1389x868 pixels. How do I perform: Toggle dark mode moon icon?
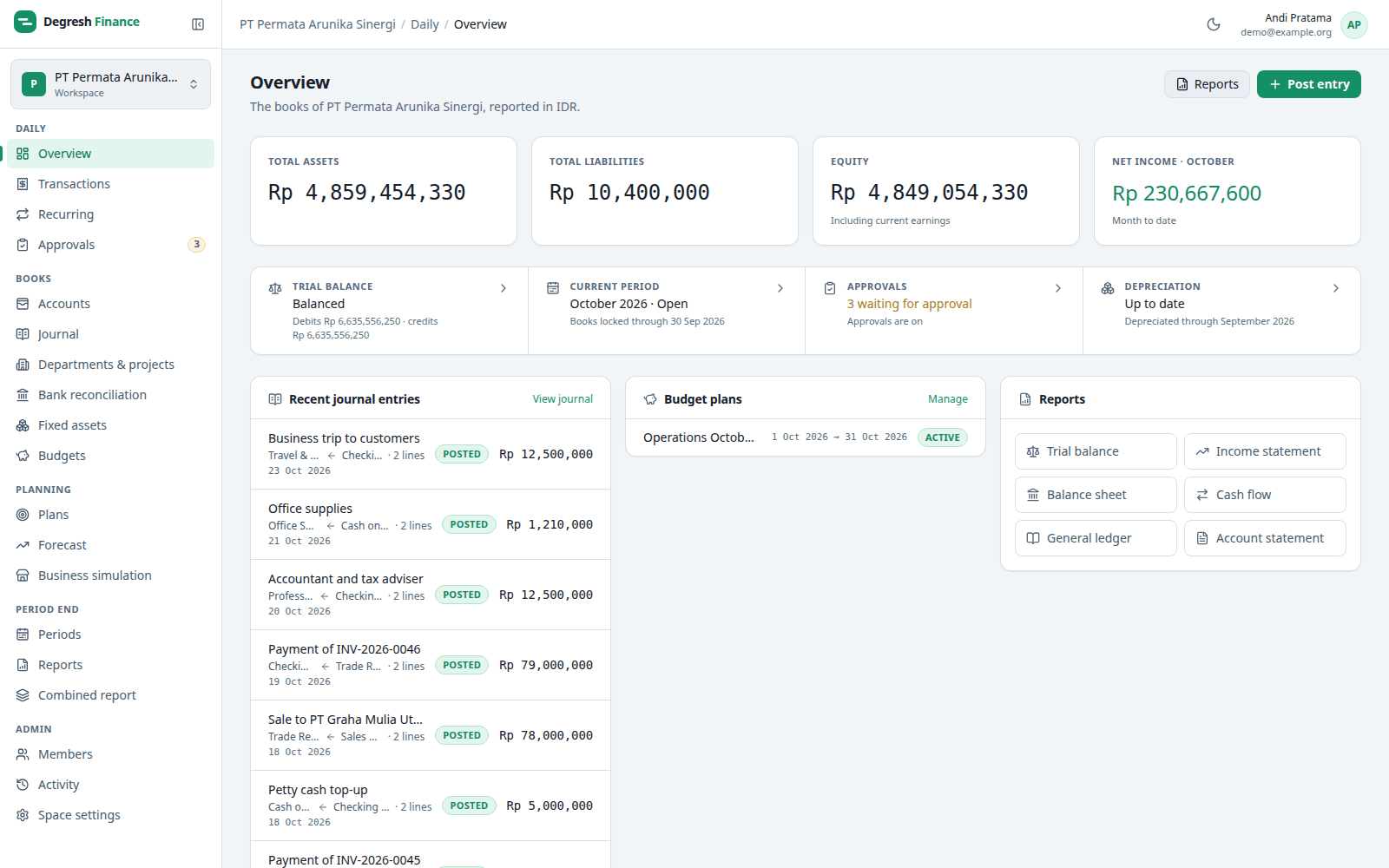click(1214, 24)
